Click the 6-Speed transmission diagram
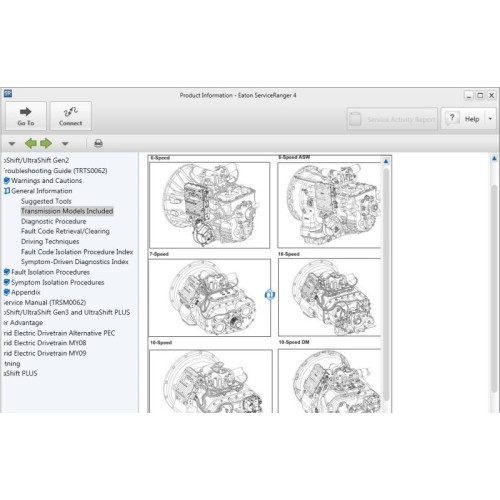Image resolution: width=500 pixels, height=500 pixels. pyautogui.click(x=210, y=205)
